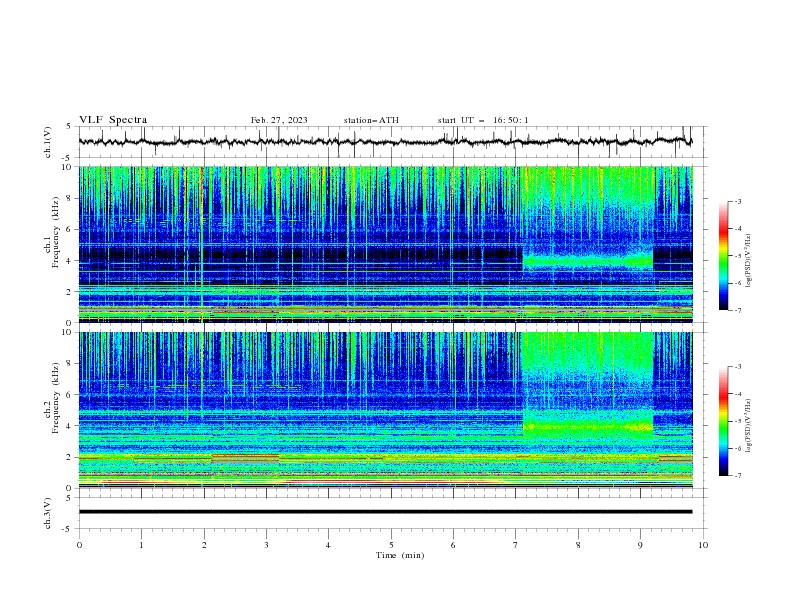This screenshot has width=792, height=612.
Task: Click ch.2 spectrogram frequency tick "4"
Action: click(70, 426)
